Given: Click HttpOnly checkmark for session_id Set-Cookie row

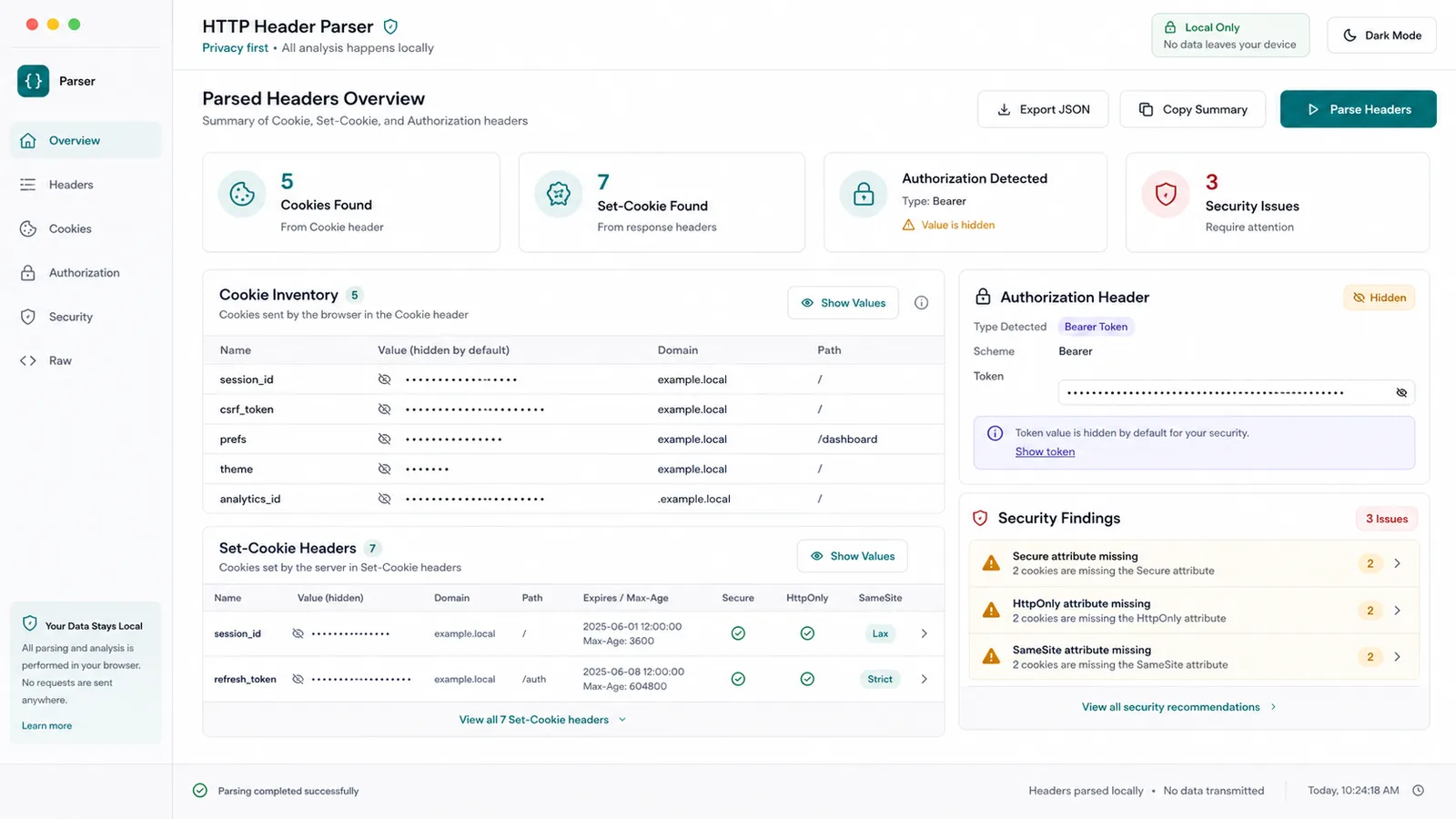Looking at the screenshot, I should click(807, 633).
